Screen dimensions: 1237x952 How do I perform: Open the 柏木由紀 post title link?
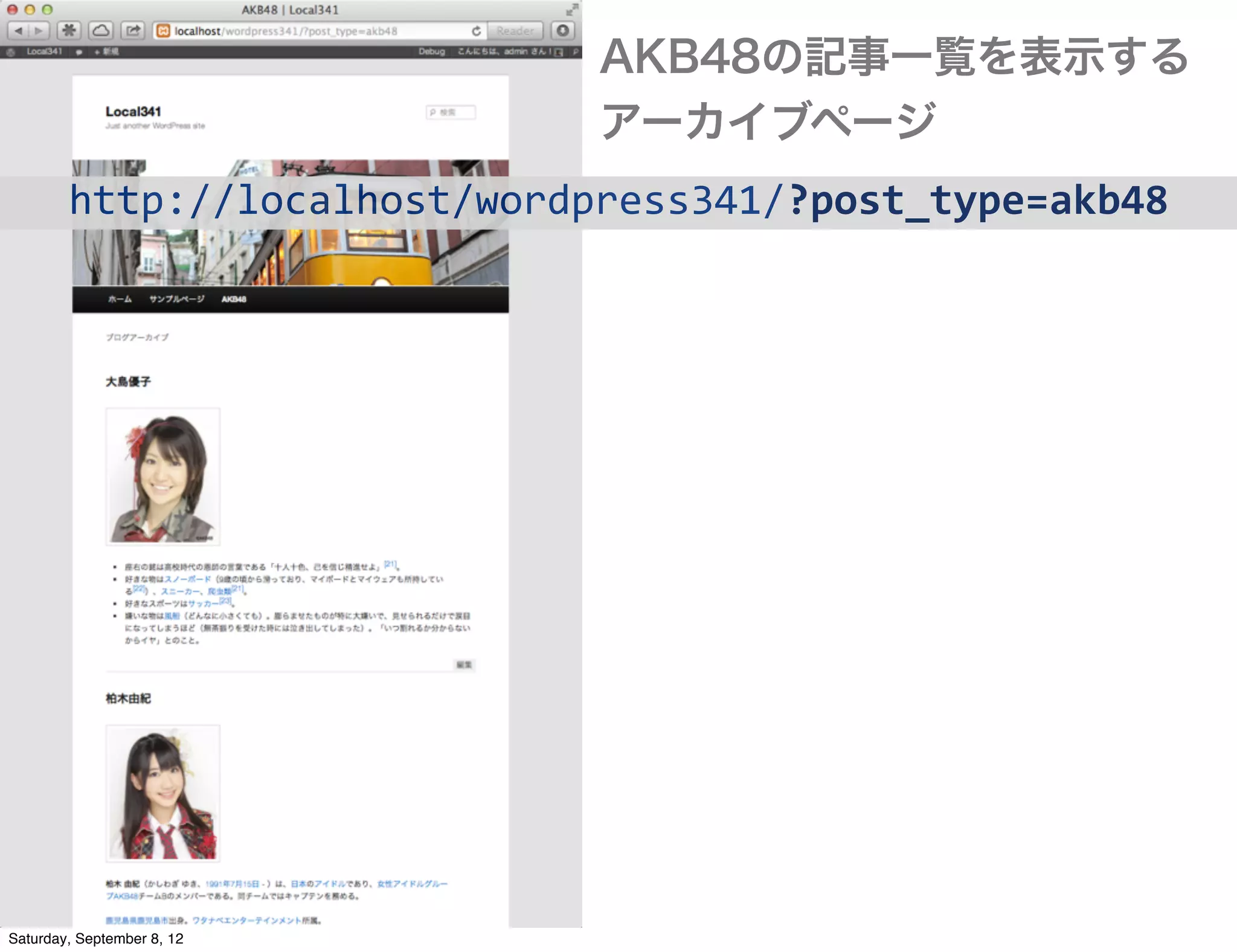tap(128, 698)
